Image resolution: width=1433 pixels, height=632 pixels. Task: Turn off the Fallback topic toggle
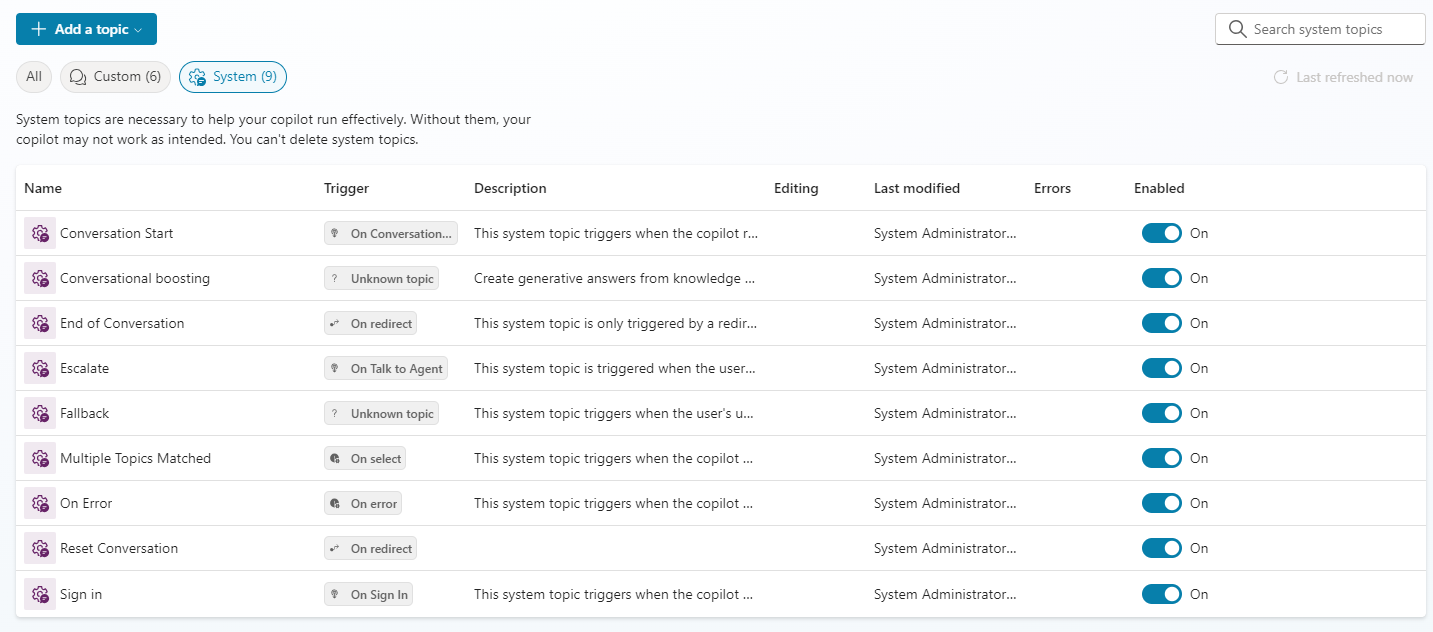(1161, 413)
